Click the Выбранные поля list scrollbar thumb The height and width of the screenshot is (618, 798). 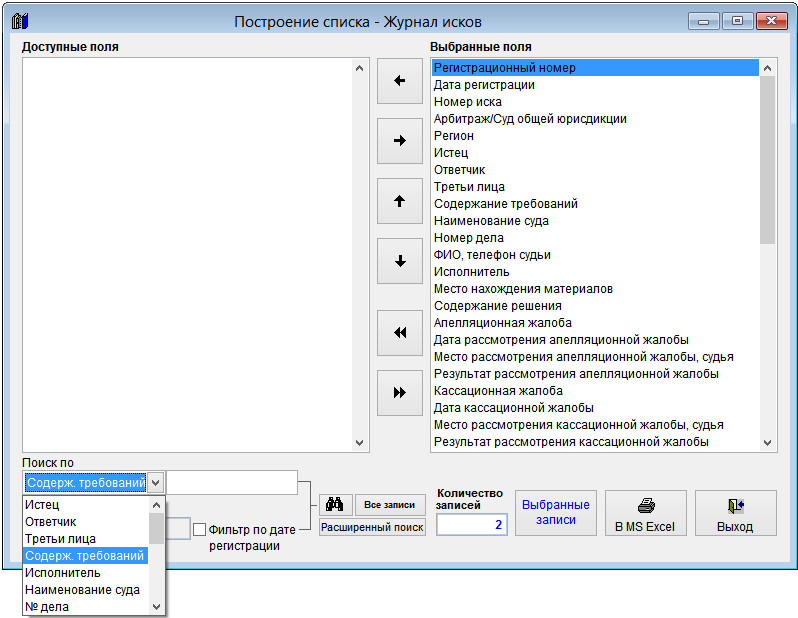767,160
